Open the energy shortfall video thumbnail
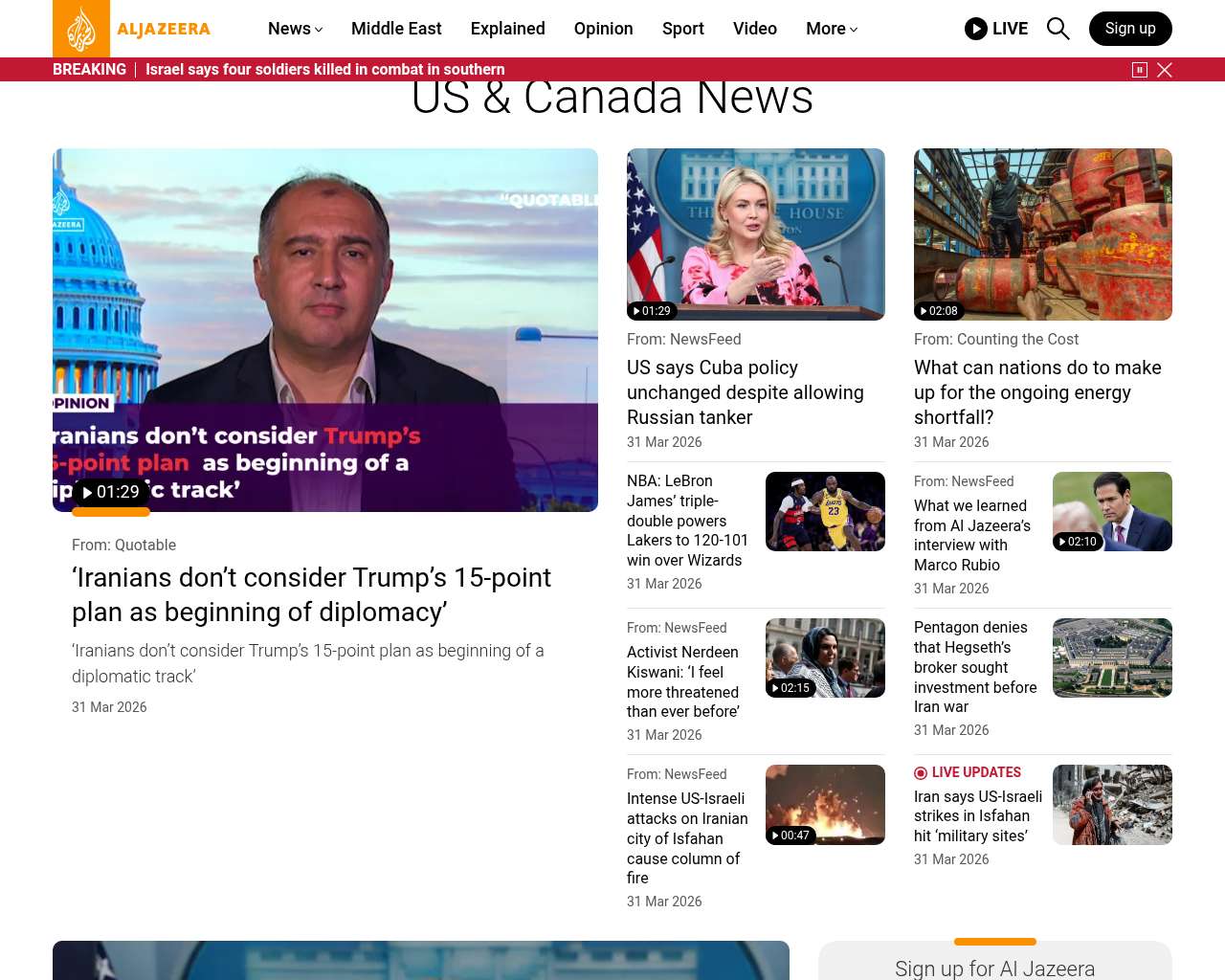Image resolution: width=1225 pixels, height=980 pixels. coord(1042,234)
